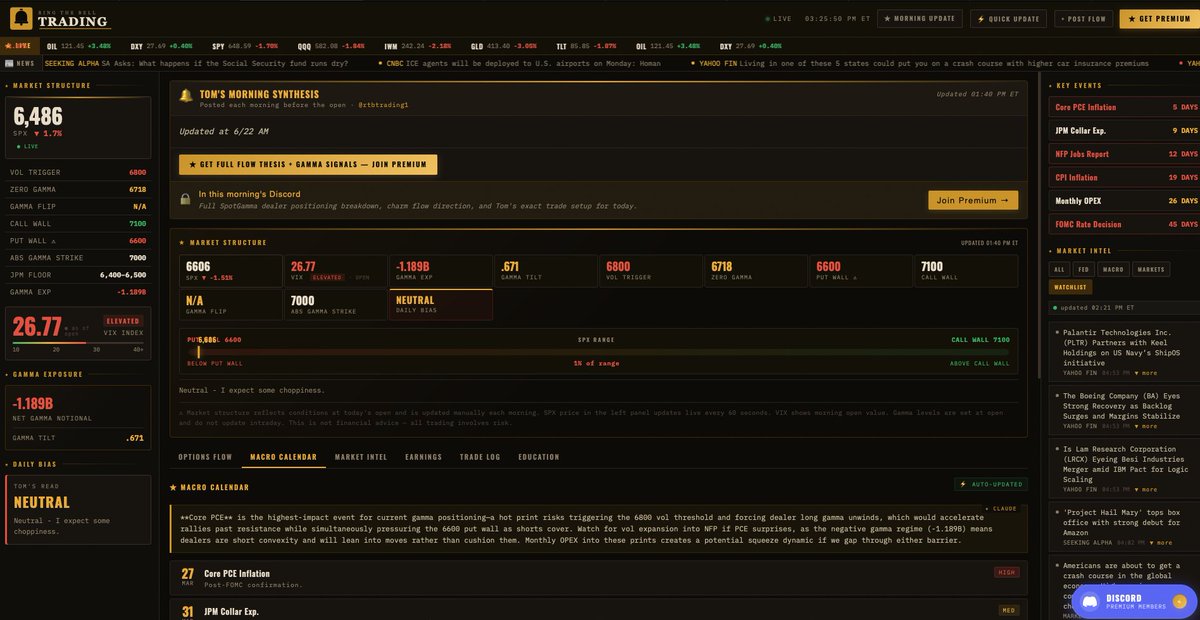Click the SPY 648.59 ticker quote

[x=244, y=46]
